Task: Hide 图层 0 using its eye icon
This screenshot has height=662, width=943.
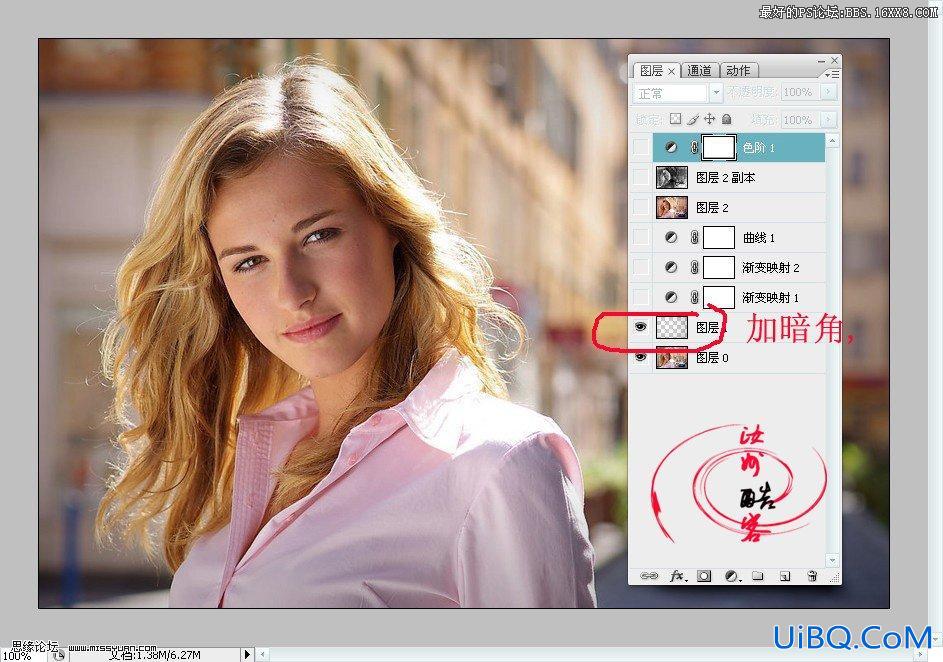Action: click(640, 357)
